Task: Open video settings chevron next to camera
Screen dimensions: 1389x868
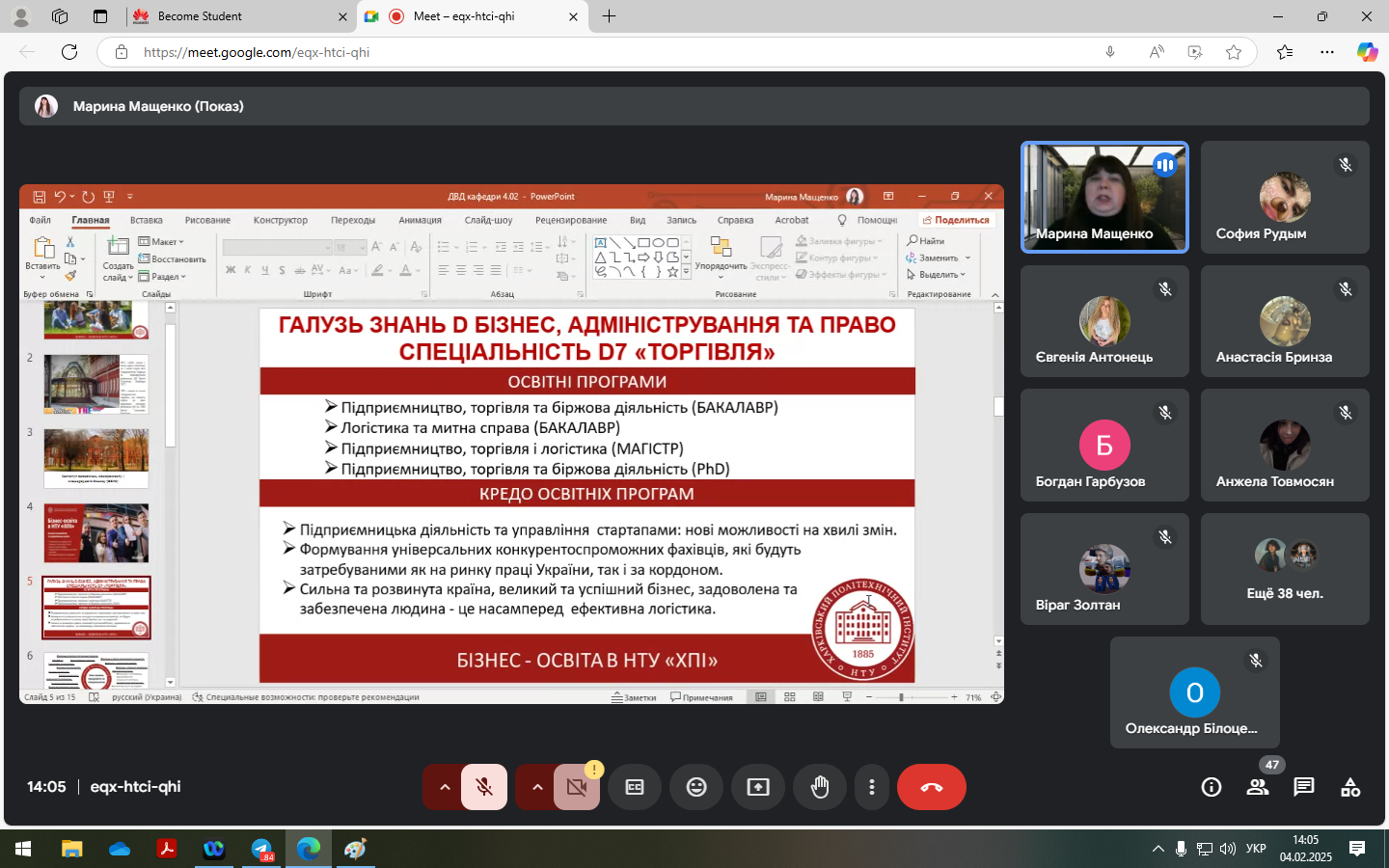Action: tap(537, 787)
